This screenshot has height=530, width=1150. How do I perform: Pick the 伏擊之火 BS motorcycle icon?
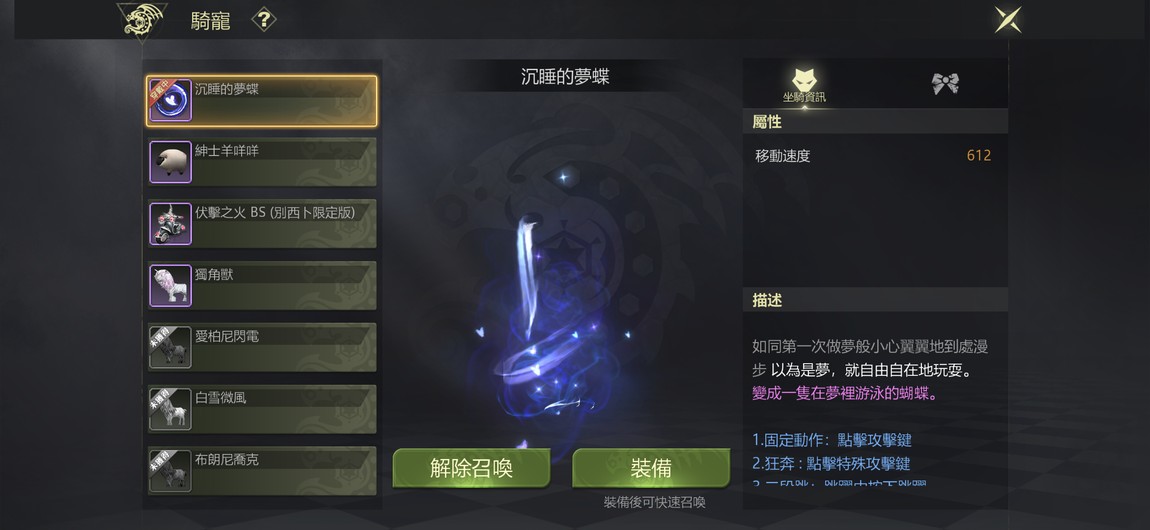click(171, 224)
